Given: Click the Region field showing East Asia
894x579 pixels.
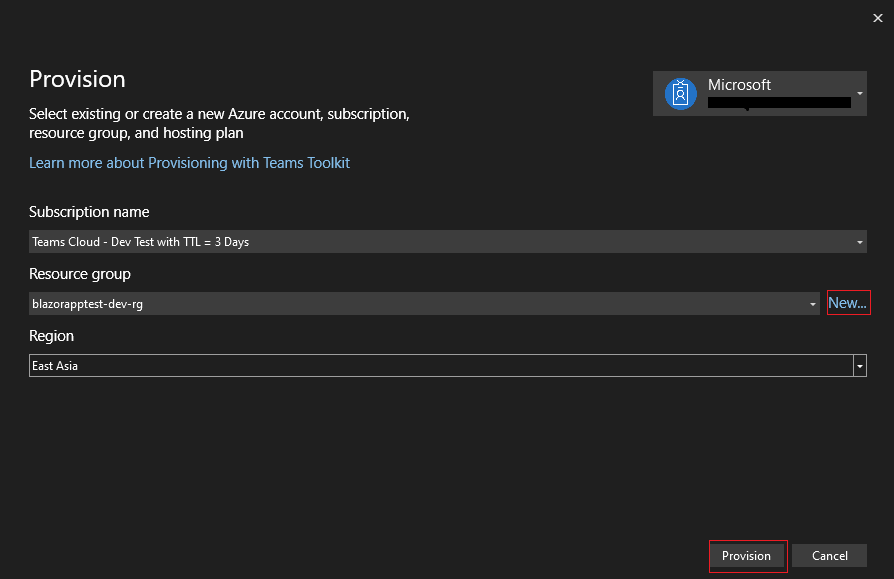Looking at the screenshot, I should click(x=448, y=366).
